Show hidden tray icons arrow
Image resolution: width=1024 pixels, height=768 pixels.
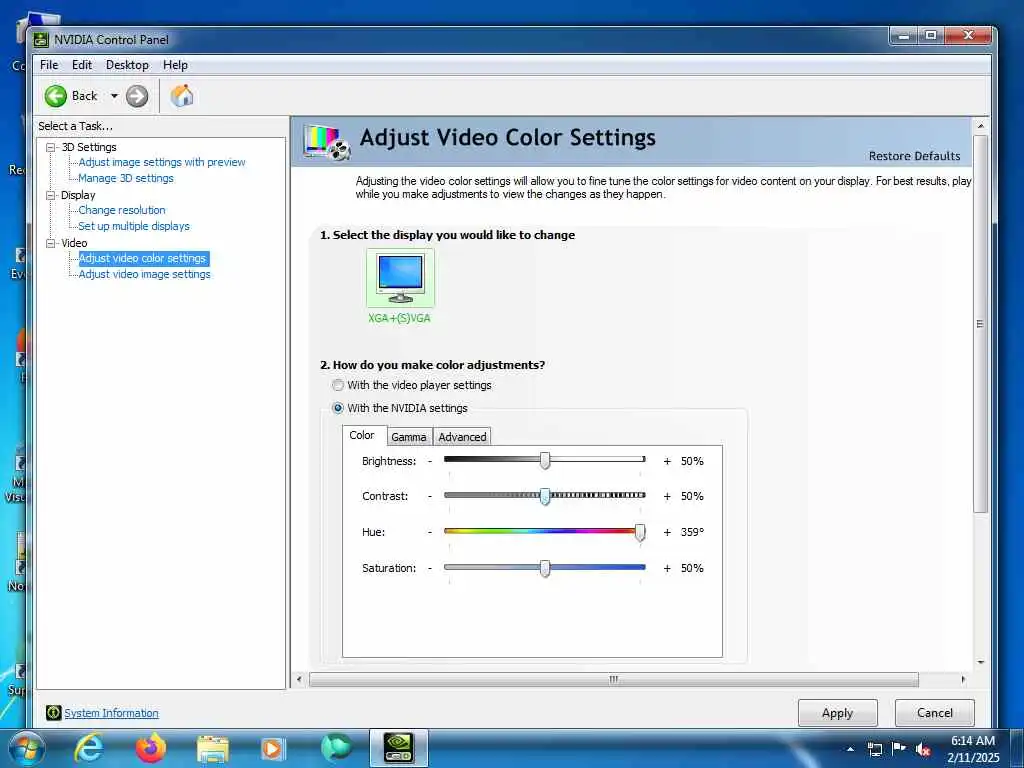(850, 749)
